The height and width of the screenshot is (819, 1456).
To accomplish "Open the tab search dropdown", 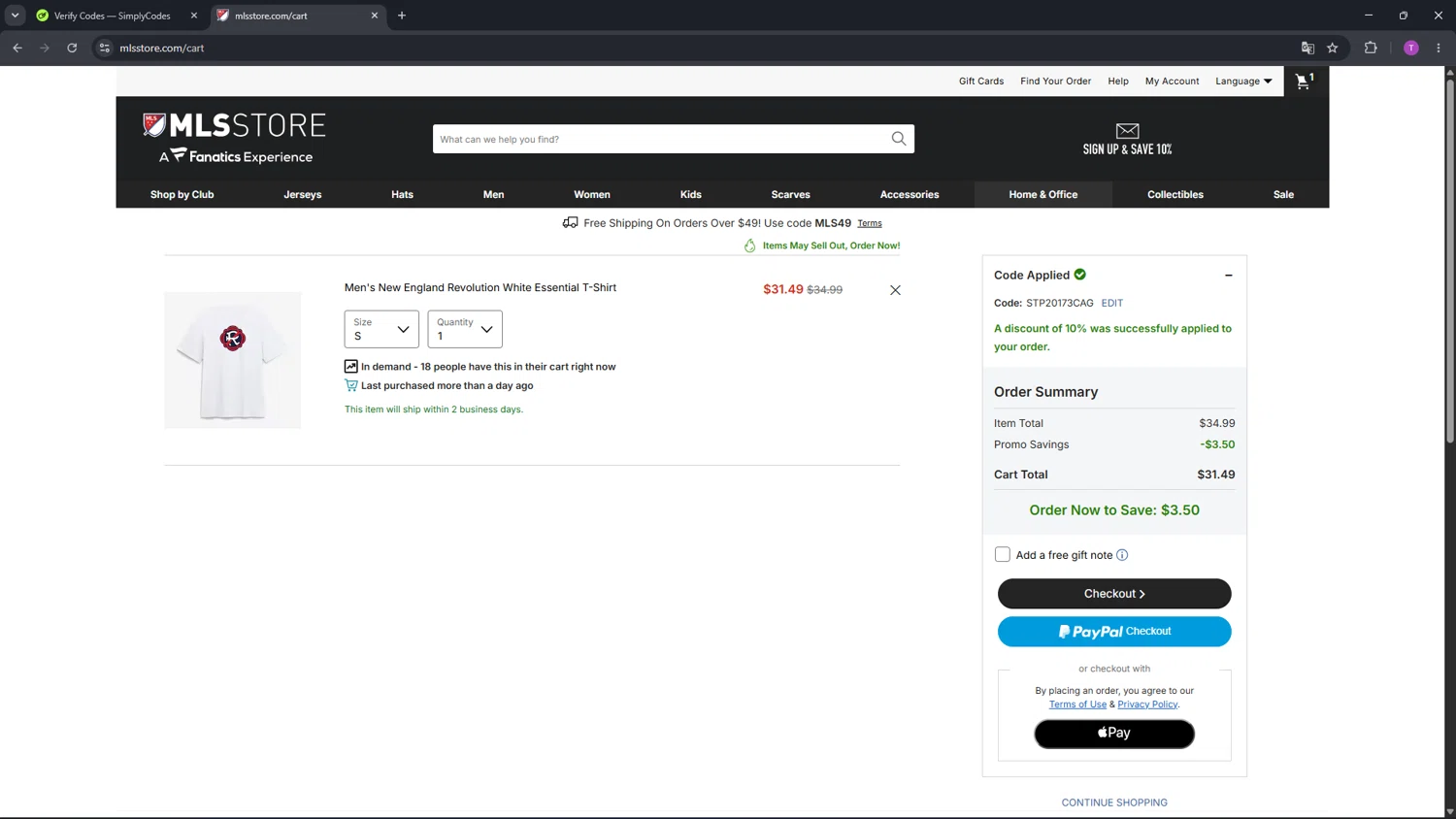I will tap(15, 16).
